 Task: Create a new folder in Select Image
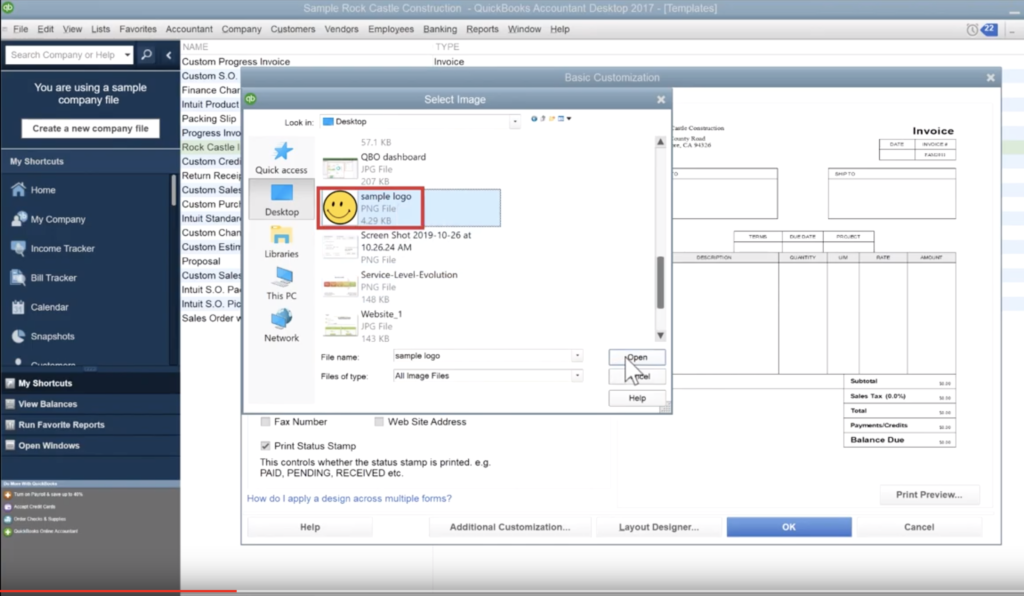(x=552, y=119)
